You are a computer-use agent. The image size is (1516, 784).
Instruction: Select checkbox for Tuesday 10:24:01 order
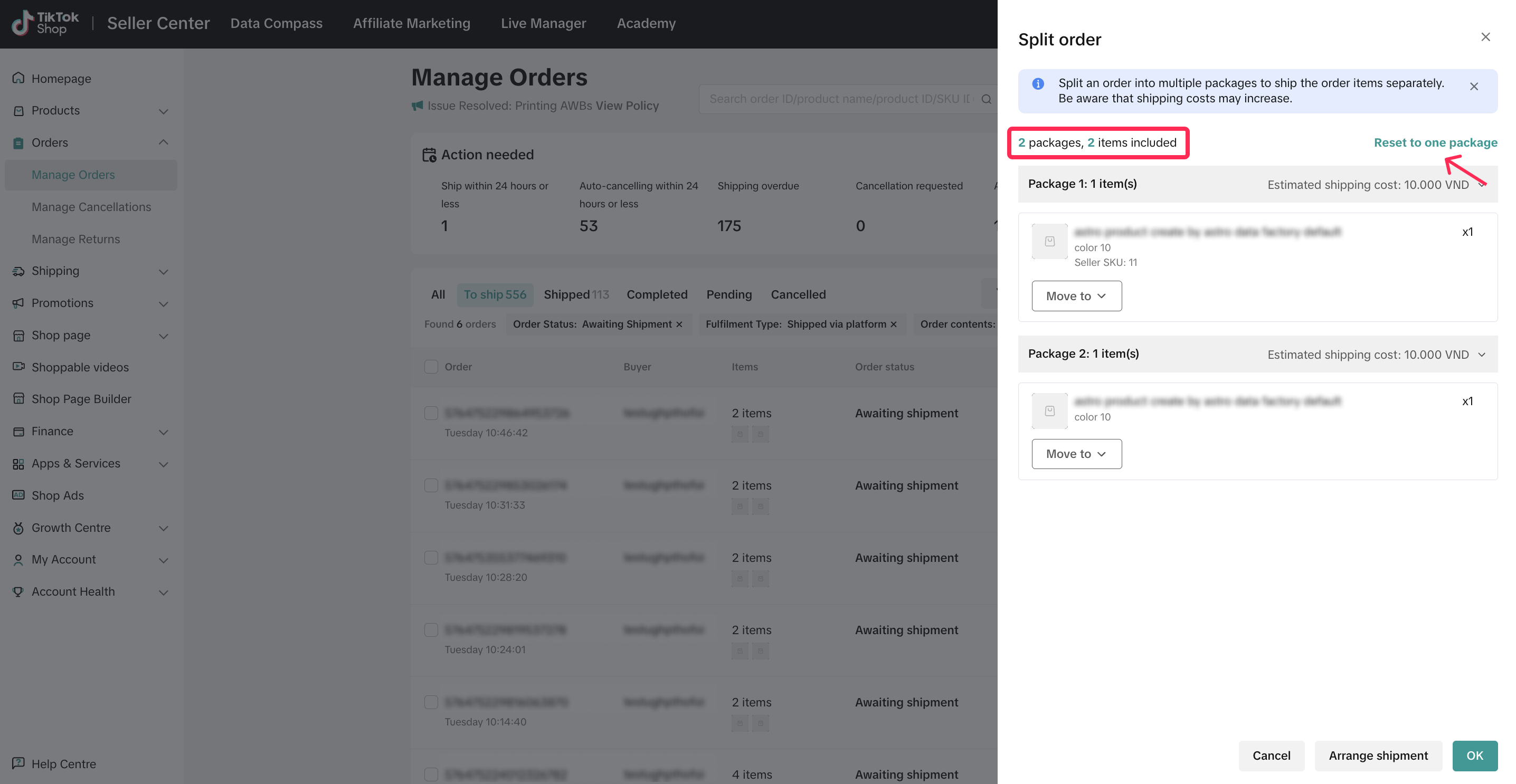pos(431,629)
